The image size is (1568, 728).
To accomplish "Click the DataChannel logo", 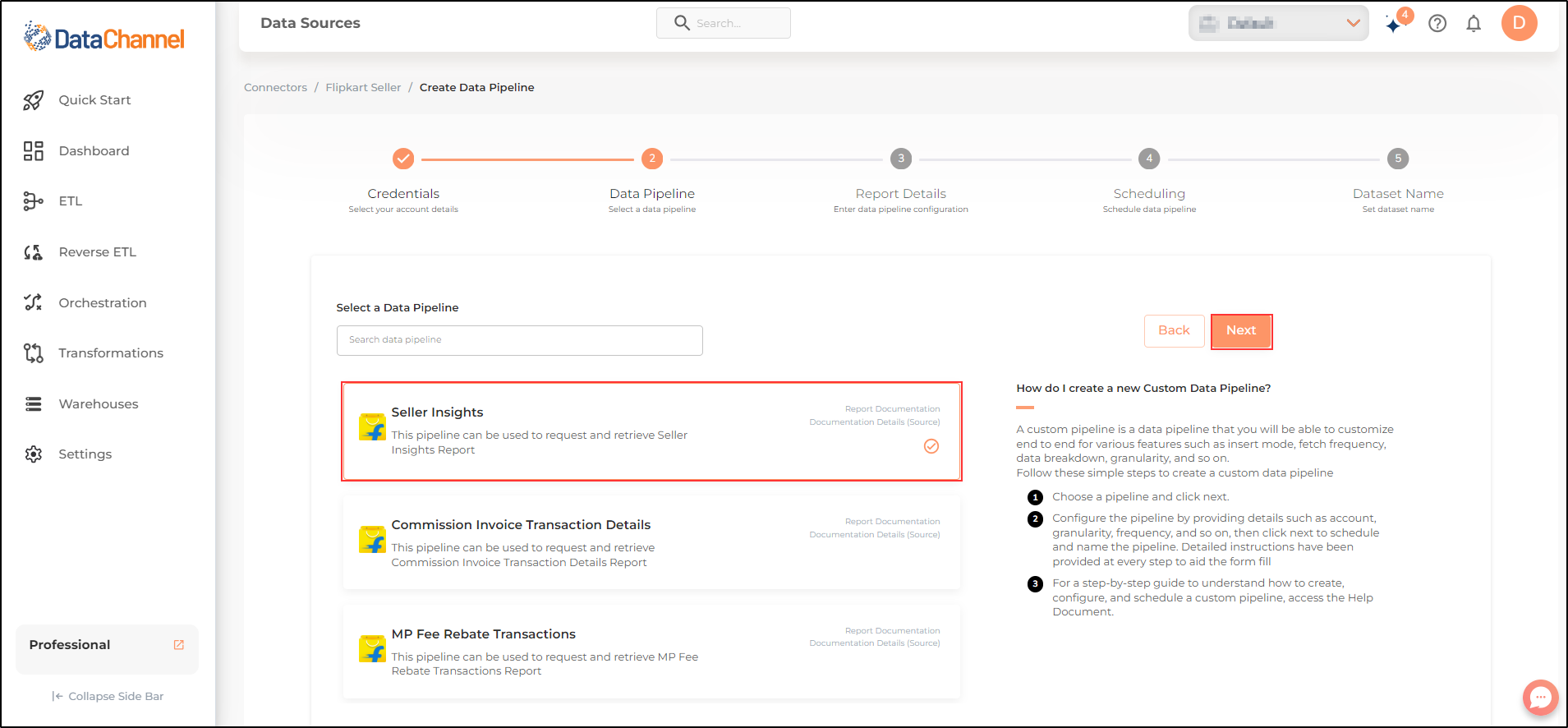I will pos(103,38).
